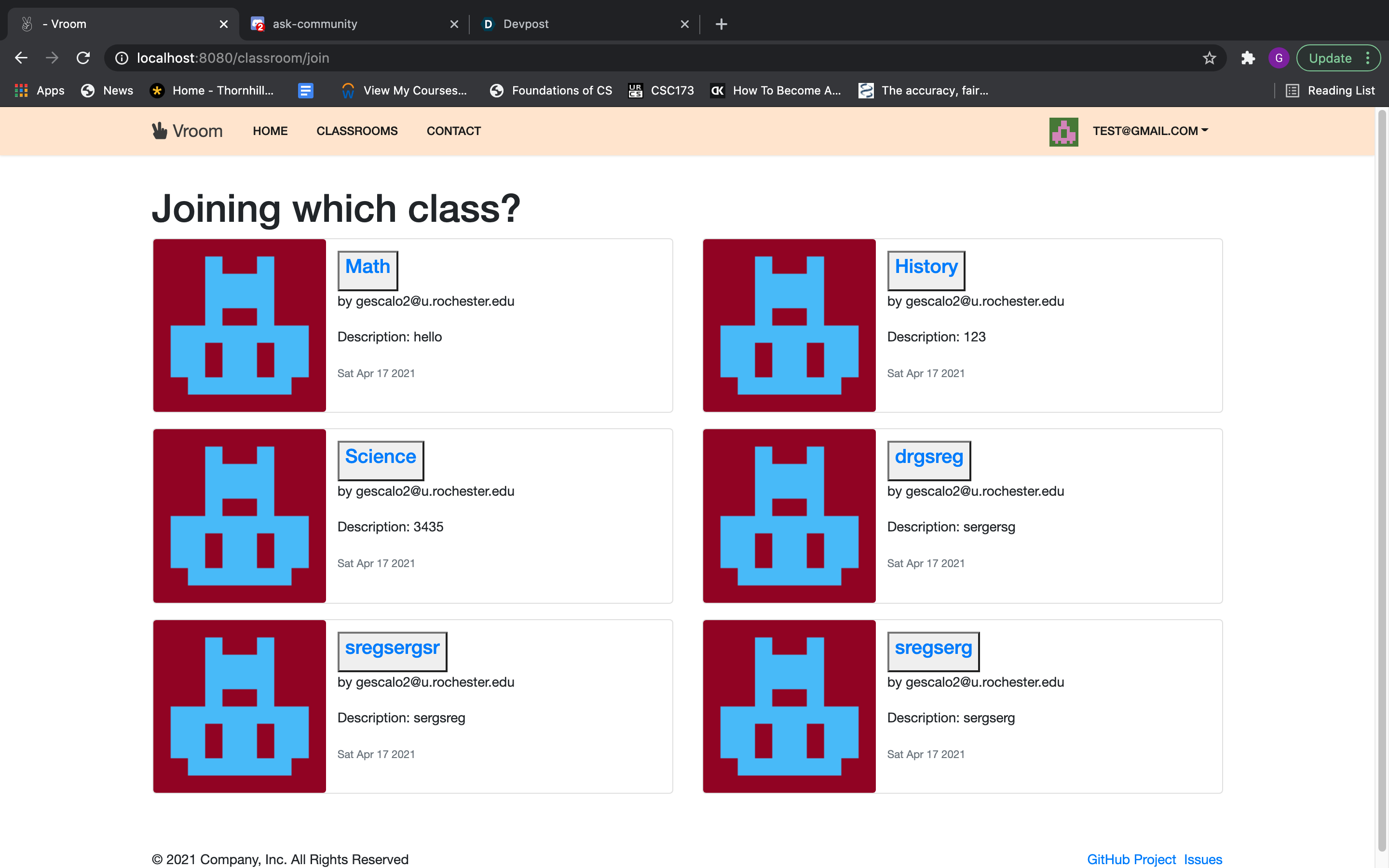Open the GitHub Project footer link

coord(1130,859)
